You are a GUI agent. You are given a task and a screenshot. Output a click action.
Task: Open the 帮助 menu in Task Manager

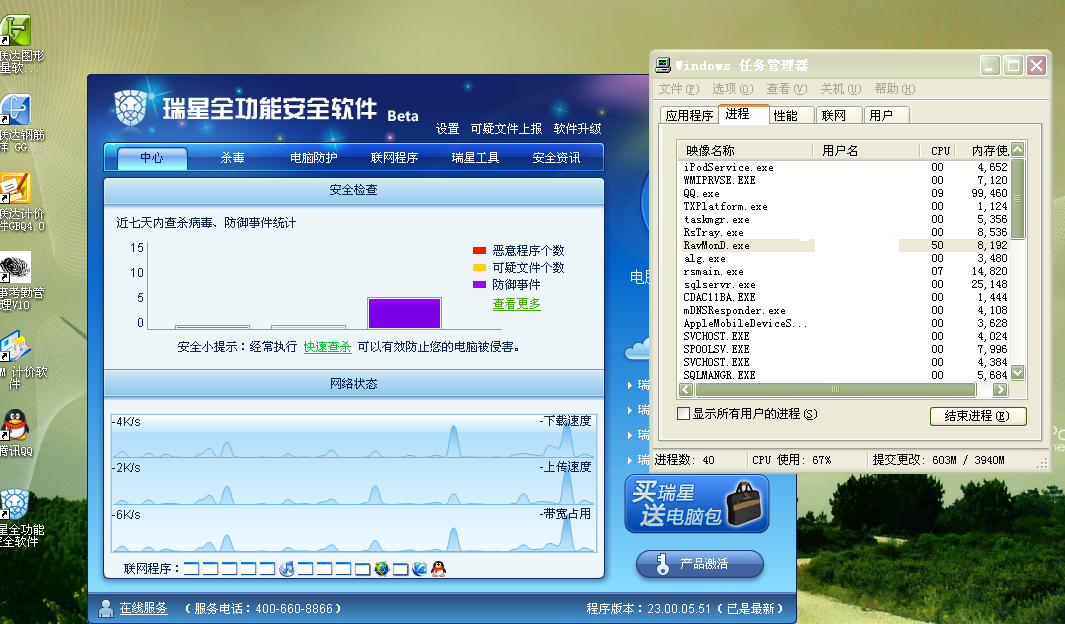895,89
